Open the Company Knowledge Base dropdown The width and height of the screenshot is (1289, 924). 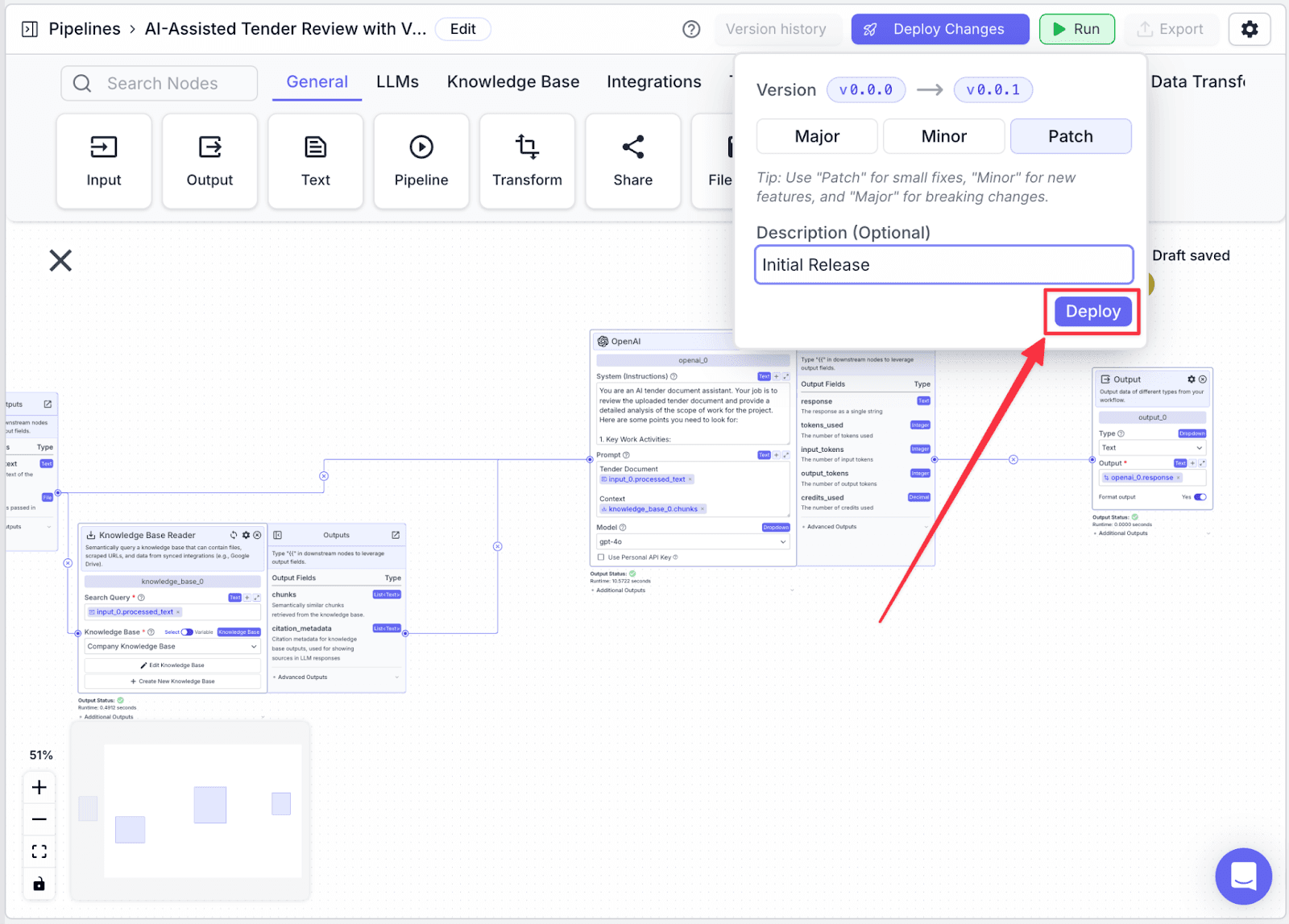(172, 646)
